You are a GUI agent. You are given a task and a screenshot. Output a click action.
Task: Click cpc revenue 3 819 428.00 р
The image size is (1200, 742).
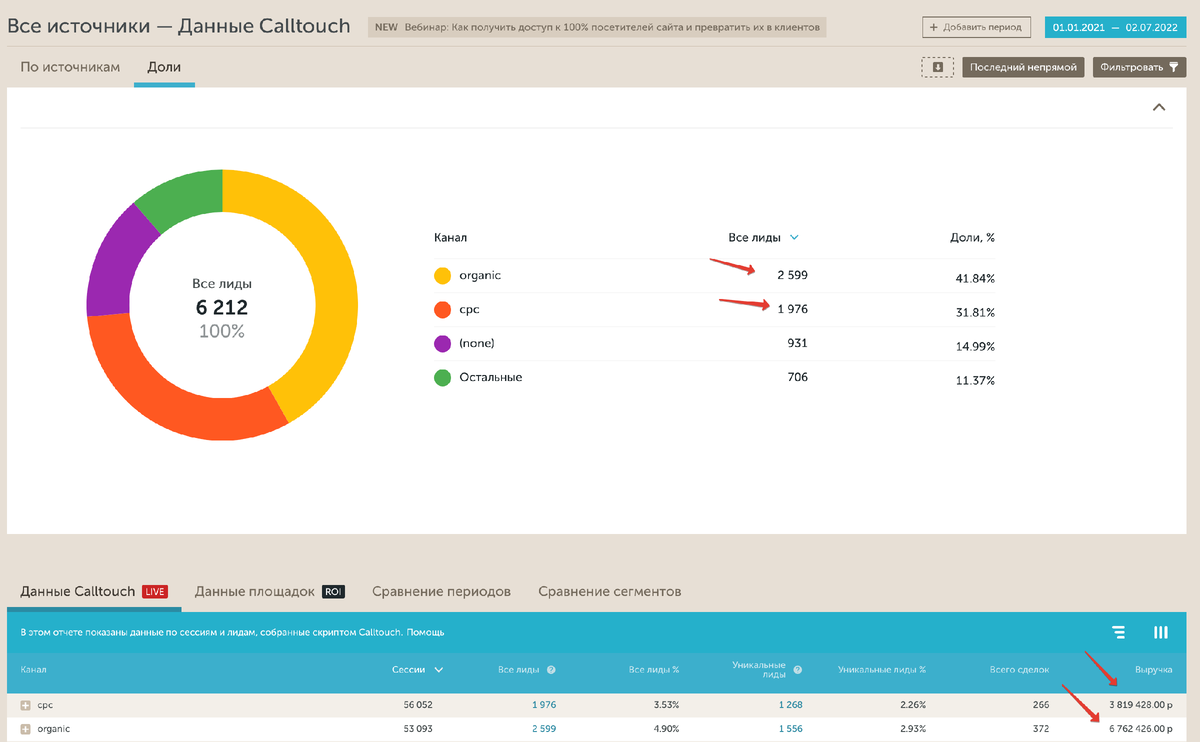pyautogui.click(x=1140, y=705)
